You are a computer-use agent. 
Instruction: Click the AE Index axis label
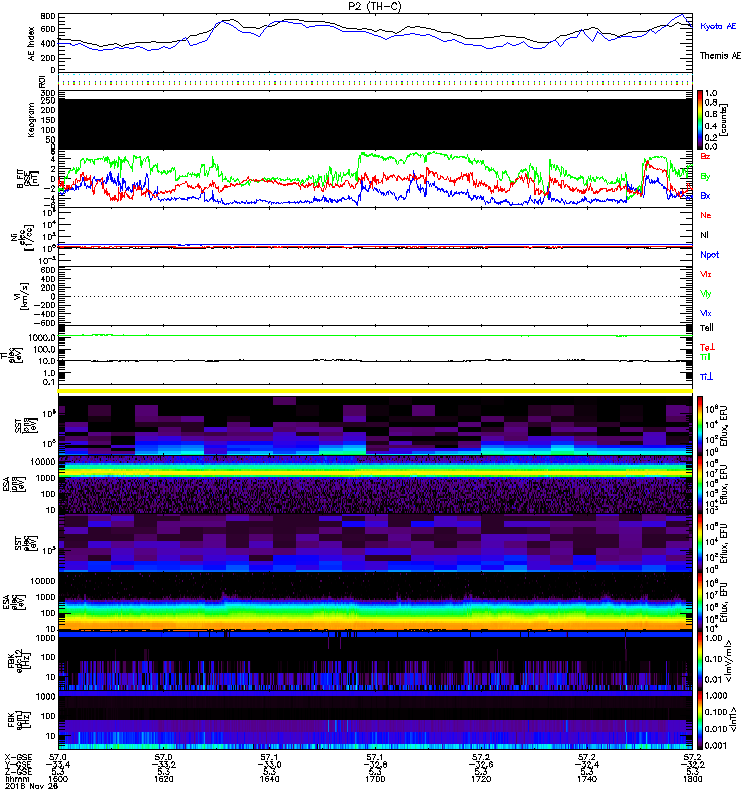[x=32, y=44]
